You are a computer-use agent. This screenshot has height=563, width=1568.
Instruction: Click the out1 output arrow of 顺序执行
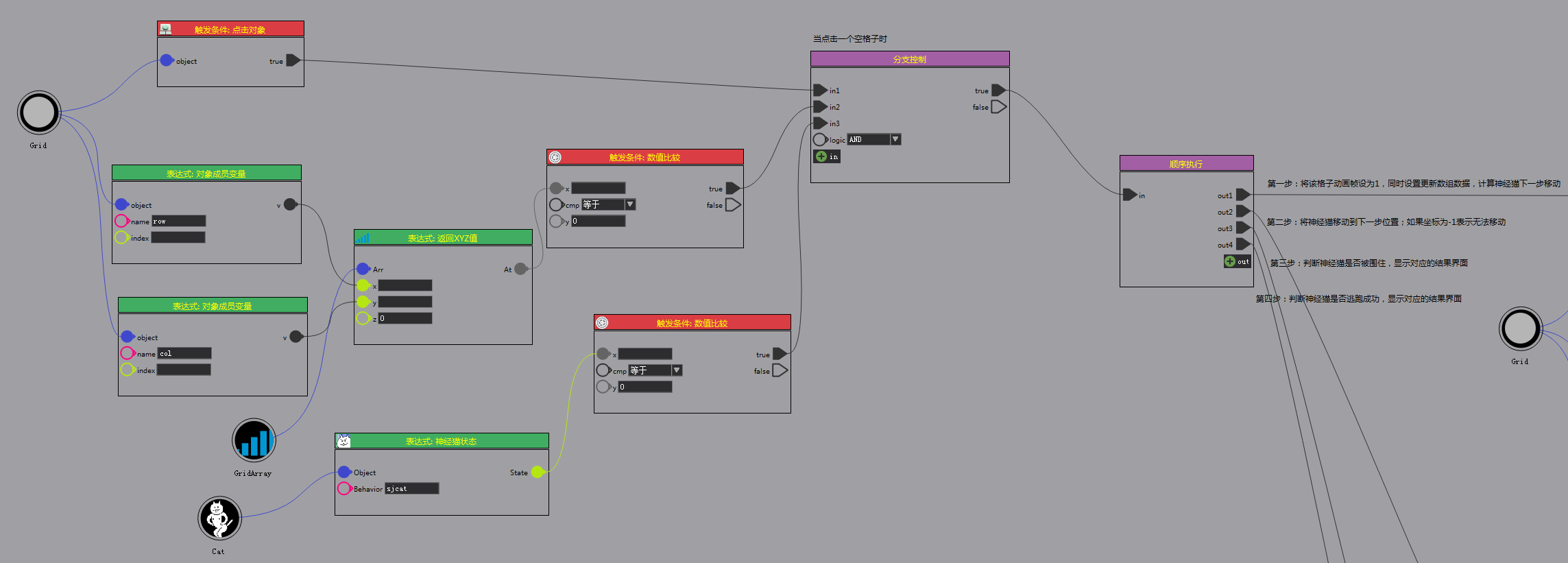pyautogui.click(x=1243, y=195)
